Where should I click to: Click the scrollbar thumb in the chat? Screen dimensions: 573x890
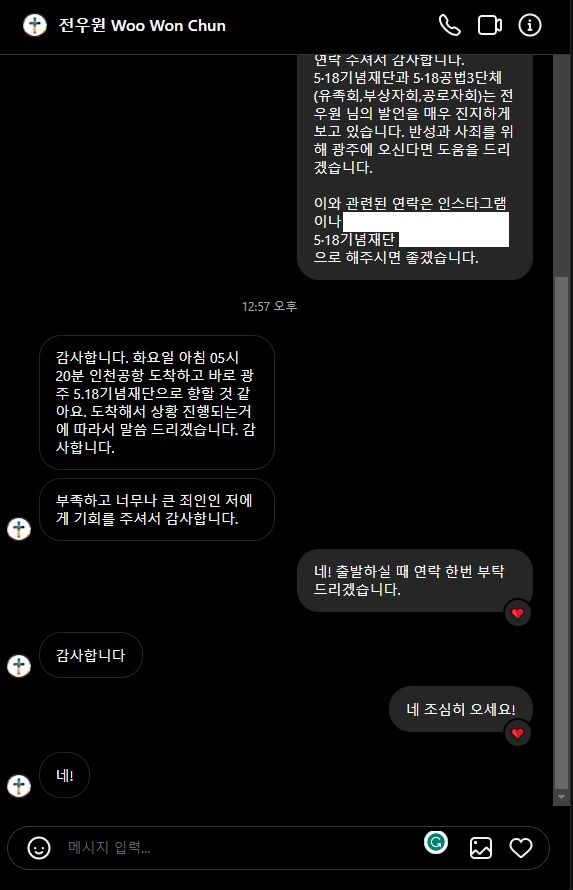[x=561, y=534]
